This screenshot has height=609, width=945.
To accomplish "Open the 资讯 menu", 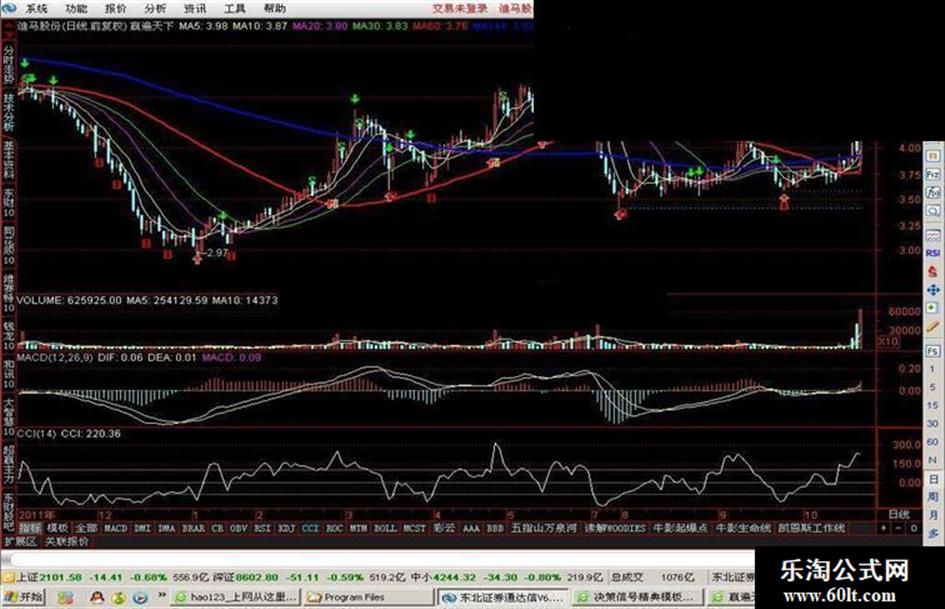I will (195, 8).
